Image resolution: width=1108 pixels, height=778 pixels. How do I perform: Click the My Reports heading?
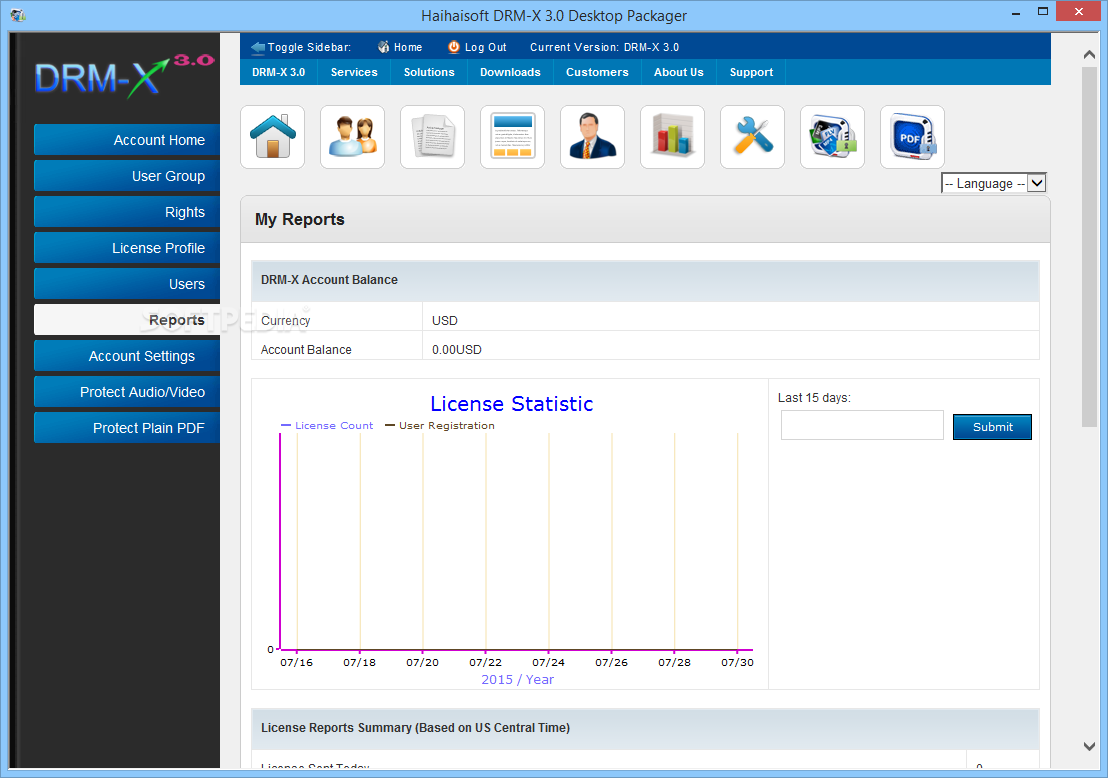(x=300, y=220)
